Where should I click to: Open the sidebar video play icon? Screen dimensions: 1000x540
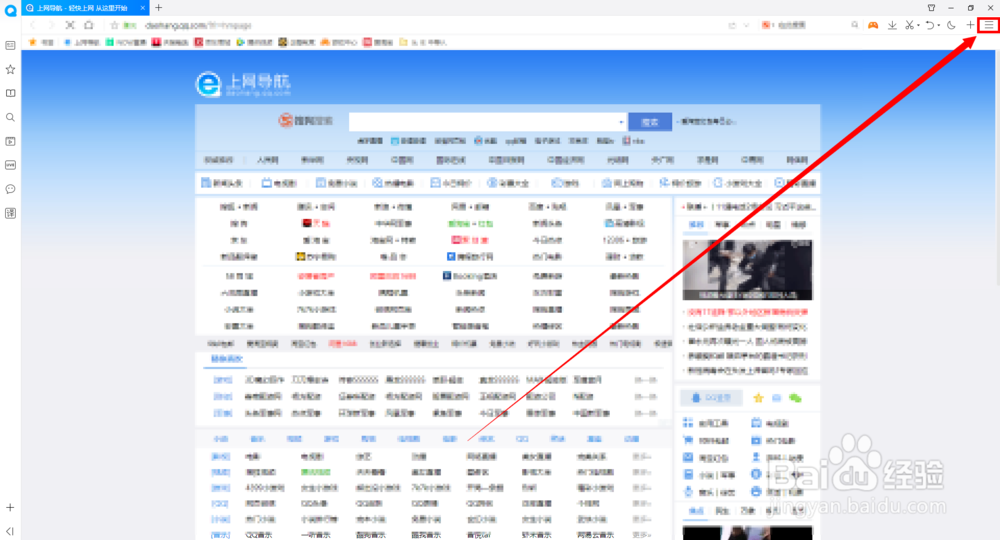tap(10, 141)
